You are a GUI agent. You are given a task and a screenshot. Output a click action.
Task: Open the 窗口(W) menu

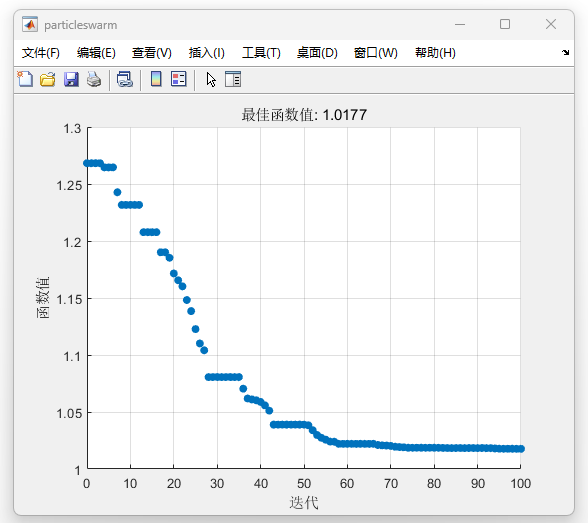[x=375, y=53]
